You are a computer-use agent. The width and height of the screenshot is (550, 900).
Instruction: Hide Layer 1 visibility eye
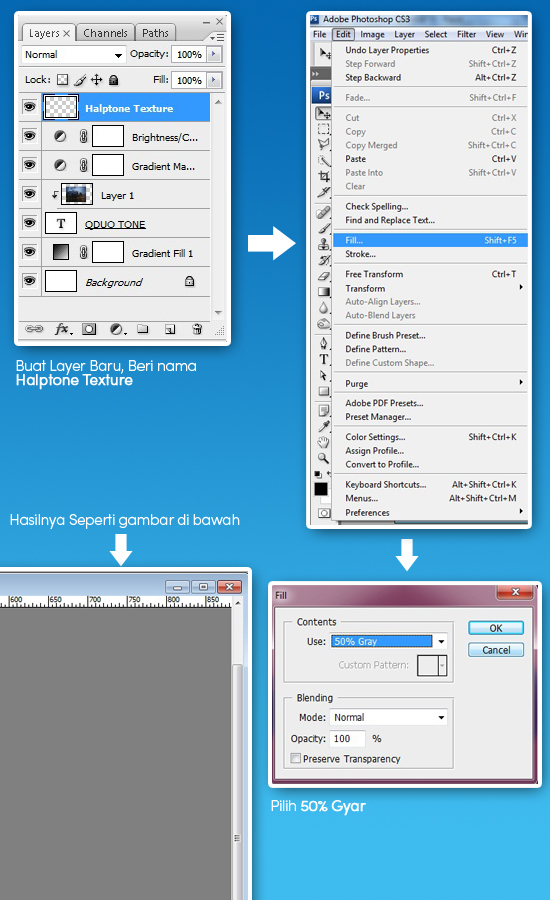coord(29,194)
